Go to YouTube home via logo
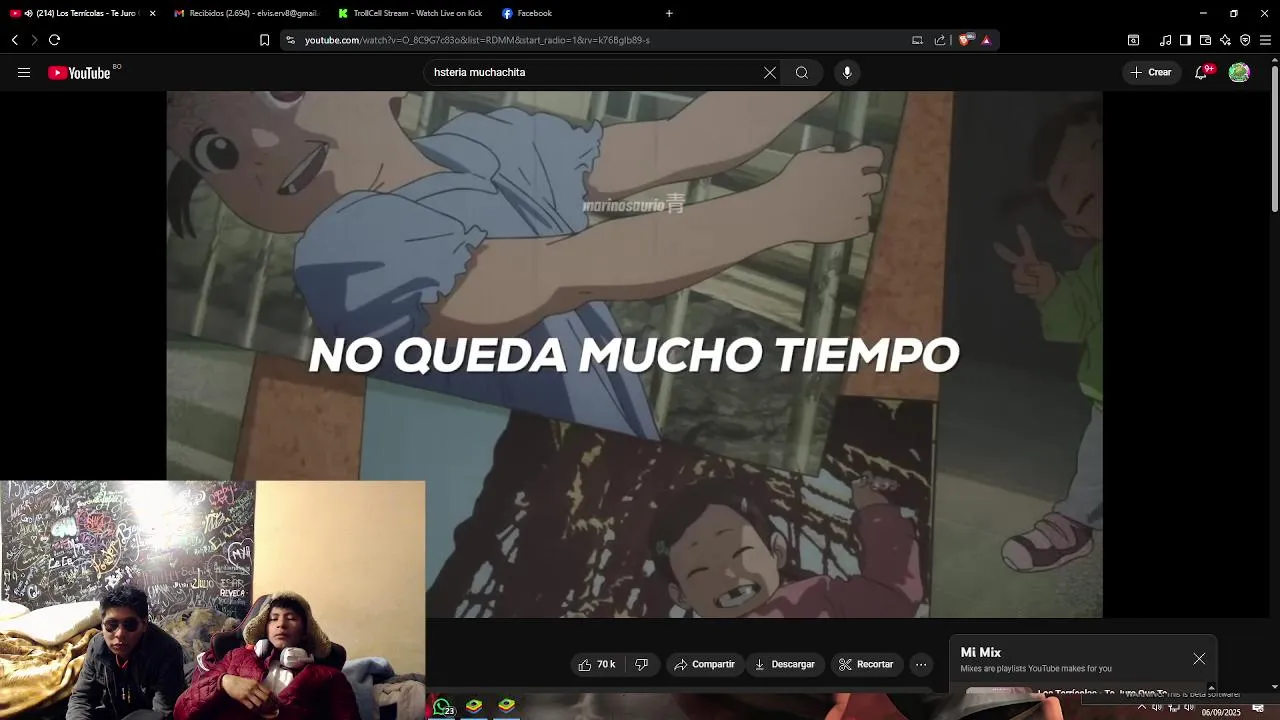Viewport: 1280px width, 720px height. (x=79, y=73)
